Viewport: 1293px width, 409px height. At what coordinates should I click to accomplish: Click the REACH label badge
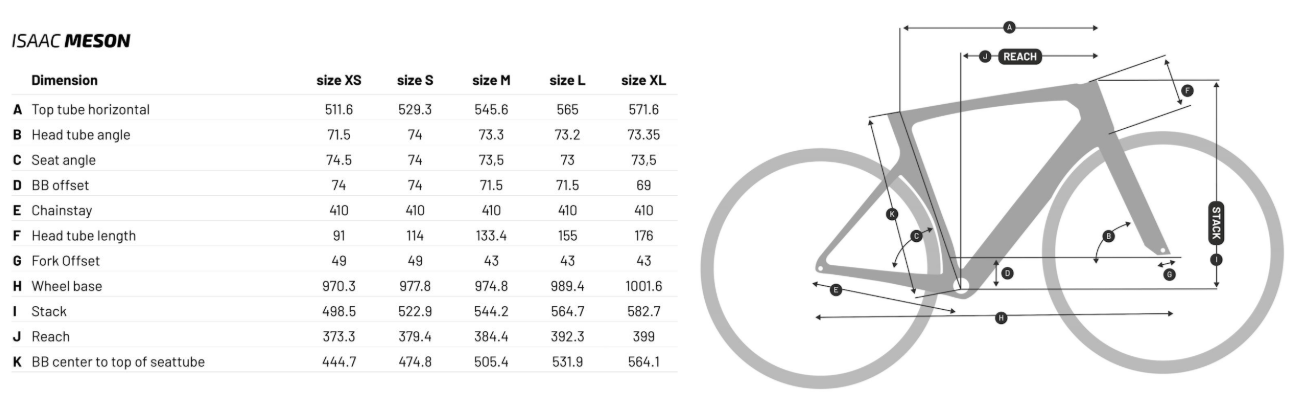[1020, 57]
